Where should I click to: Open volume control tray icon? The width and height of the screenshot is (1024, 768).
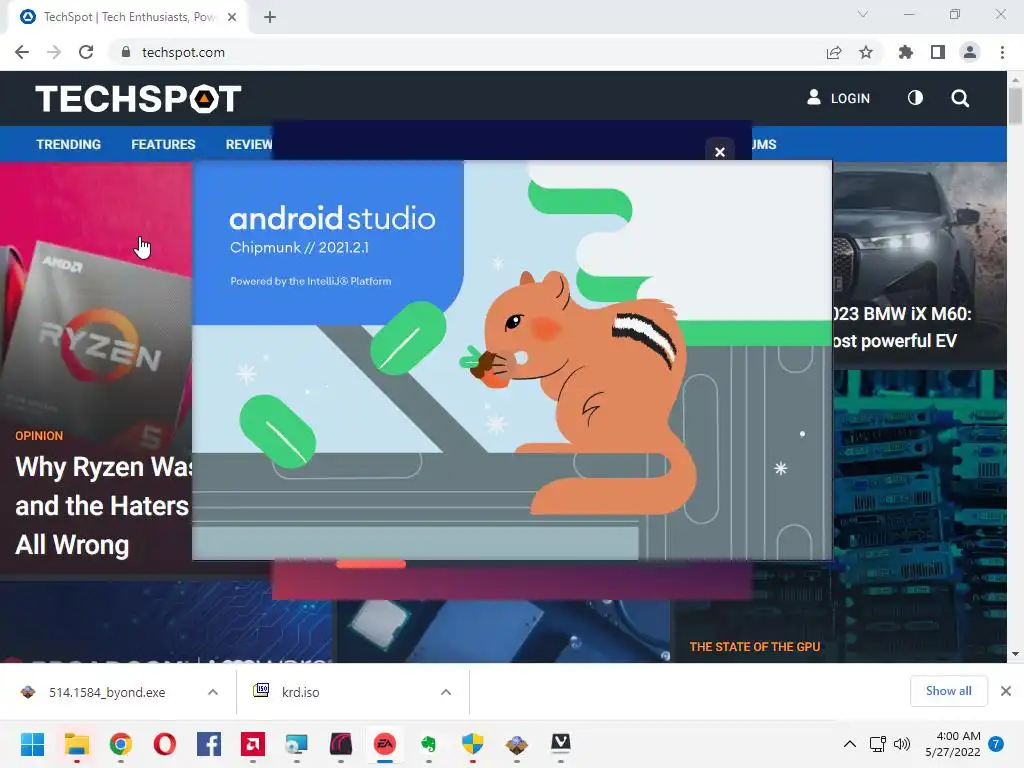[x=902, y=744]
